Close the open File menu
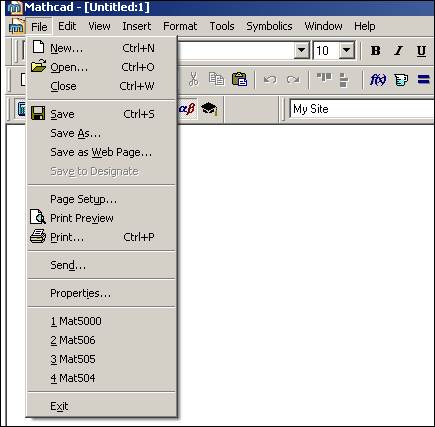 pos(39,26)
